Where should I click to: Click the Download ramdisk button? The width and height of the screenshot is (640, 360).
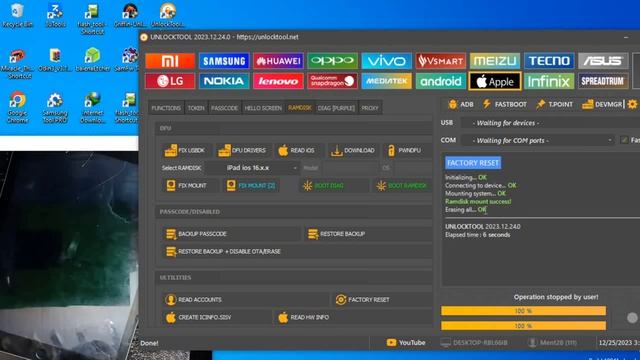click(x=353, y=151)
